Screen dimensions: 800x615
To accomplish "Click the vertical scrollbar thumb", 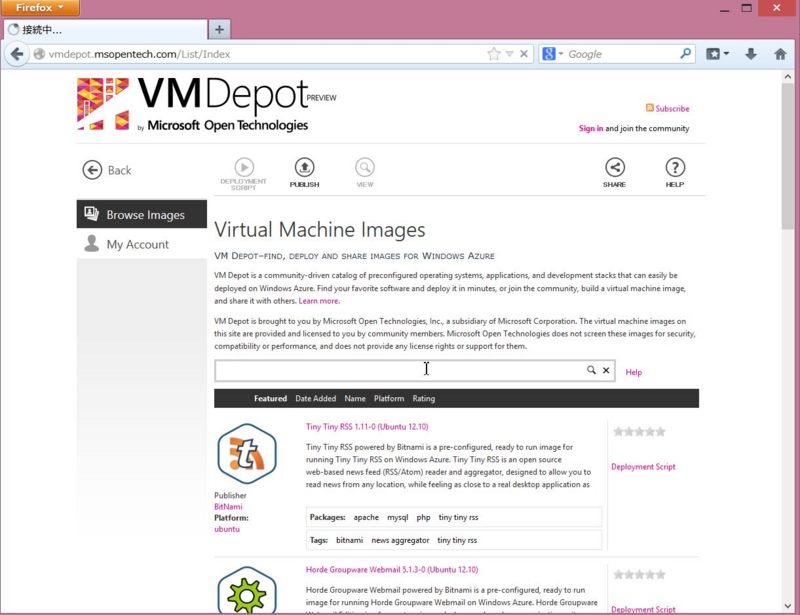I will pos(788,156).
